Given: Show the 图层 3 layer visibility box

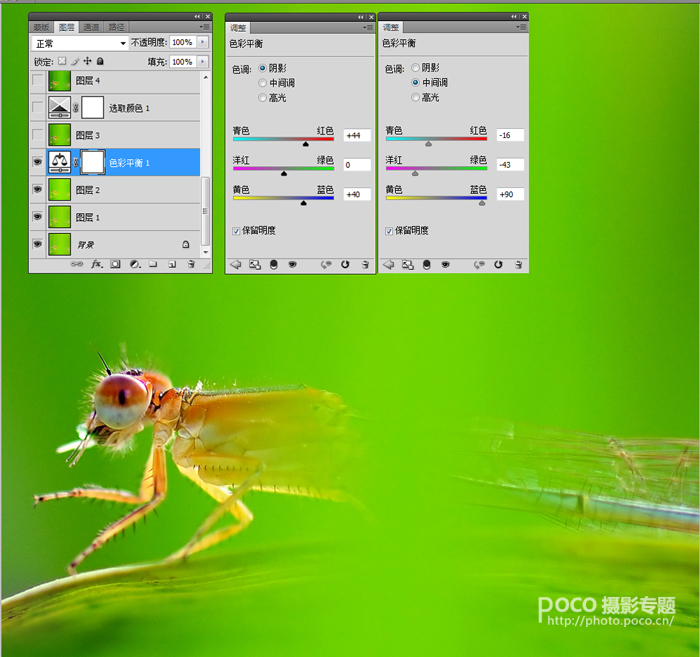Looking at the screenshot, I should point(38,135).
